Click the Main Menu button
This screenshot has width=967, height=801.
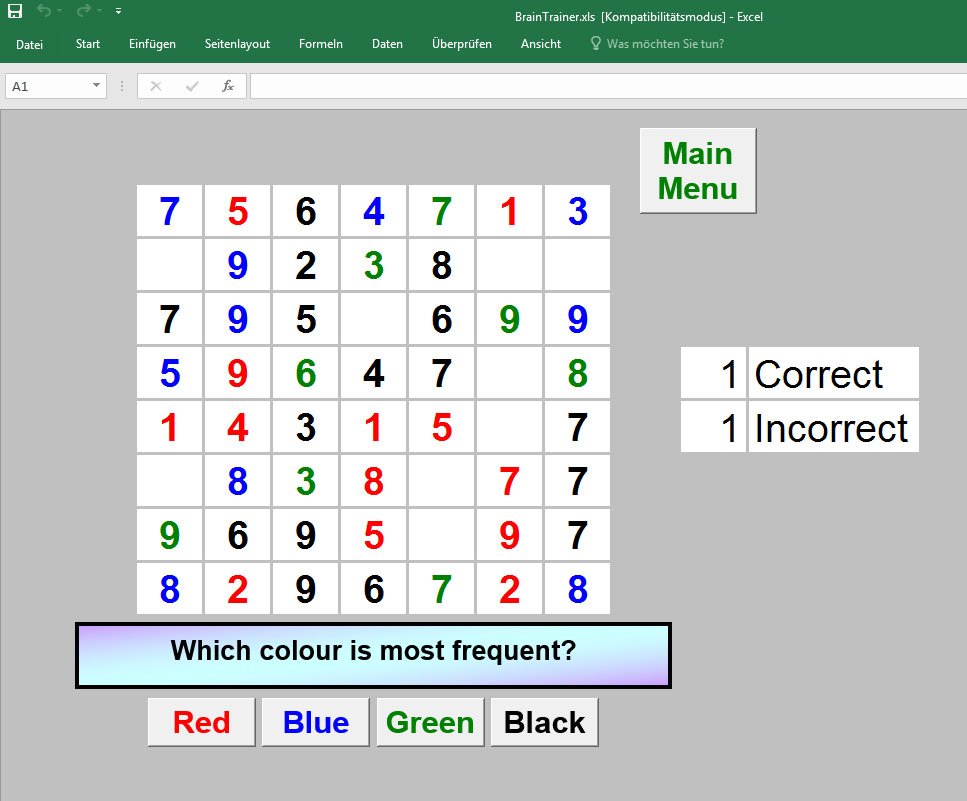pyautogui.click(x=697, y=170)
